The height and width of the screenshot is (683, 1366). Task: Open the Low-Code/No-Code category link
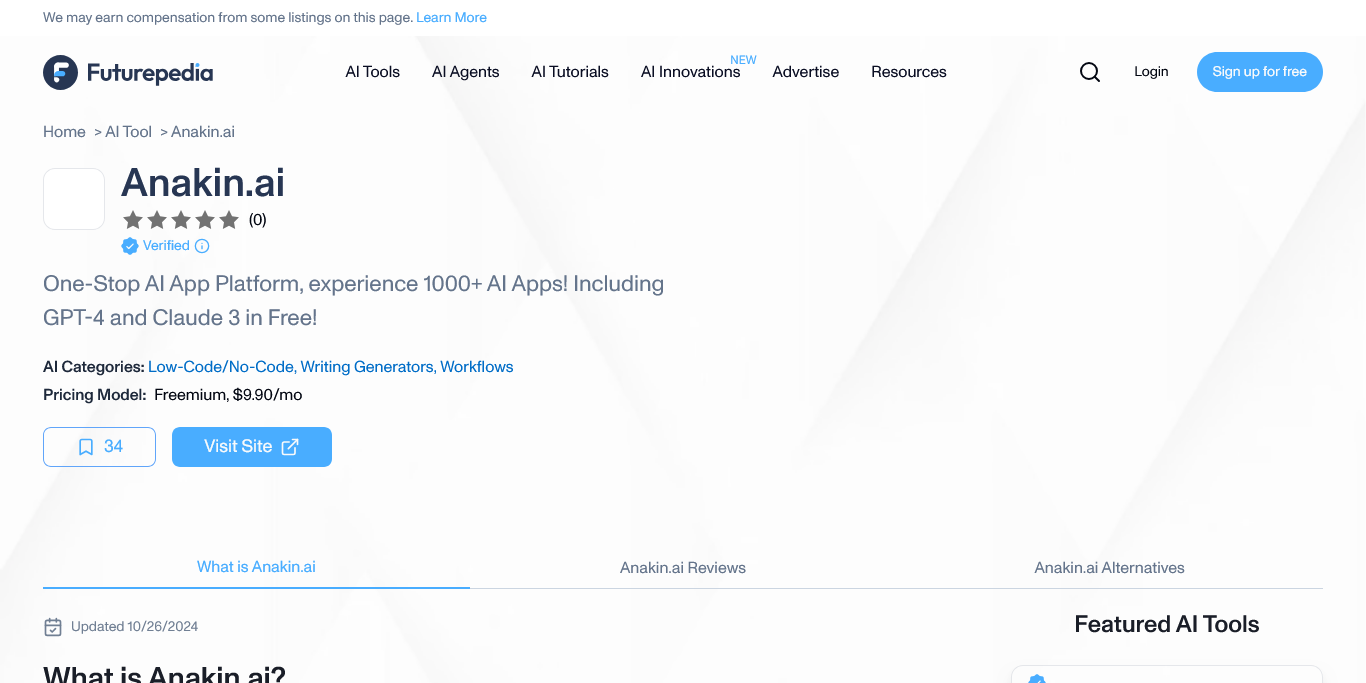(221, 367)
